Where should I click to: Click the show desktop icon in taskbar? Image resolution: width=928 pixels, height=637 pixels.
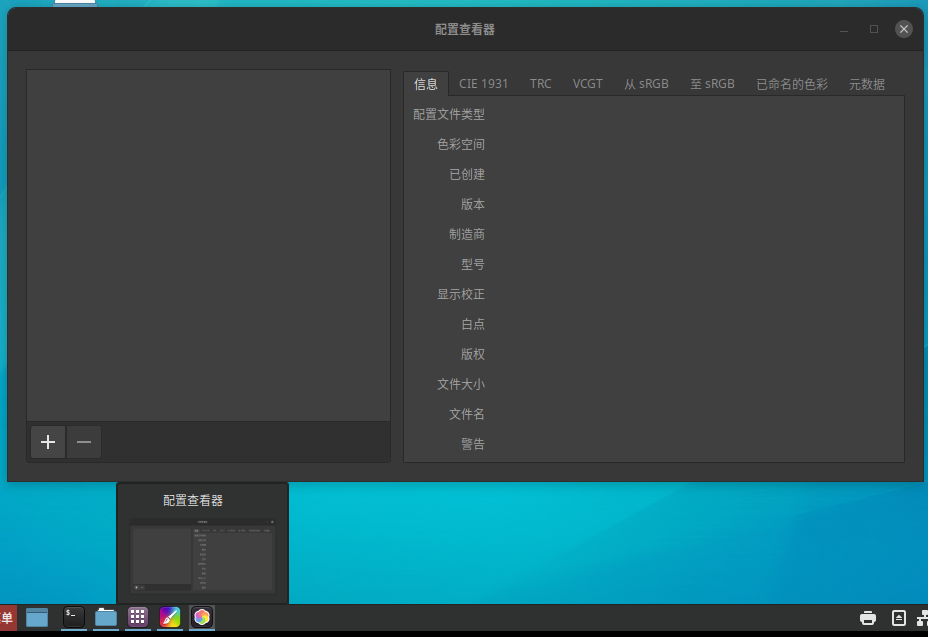click(37, 617)
